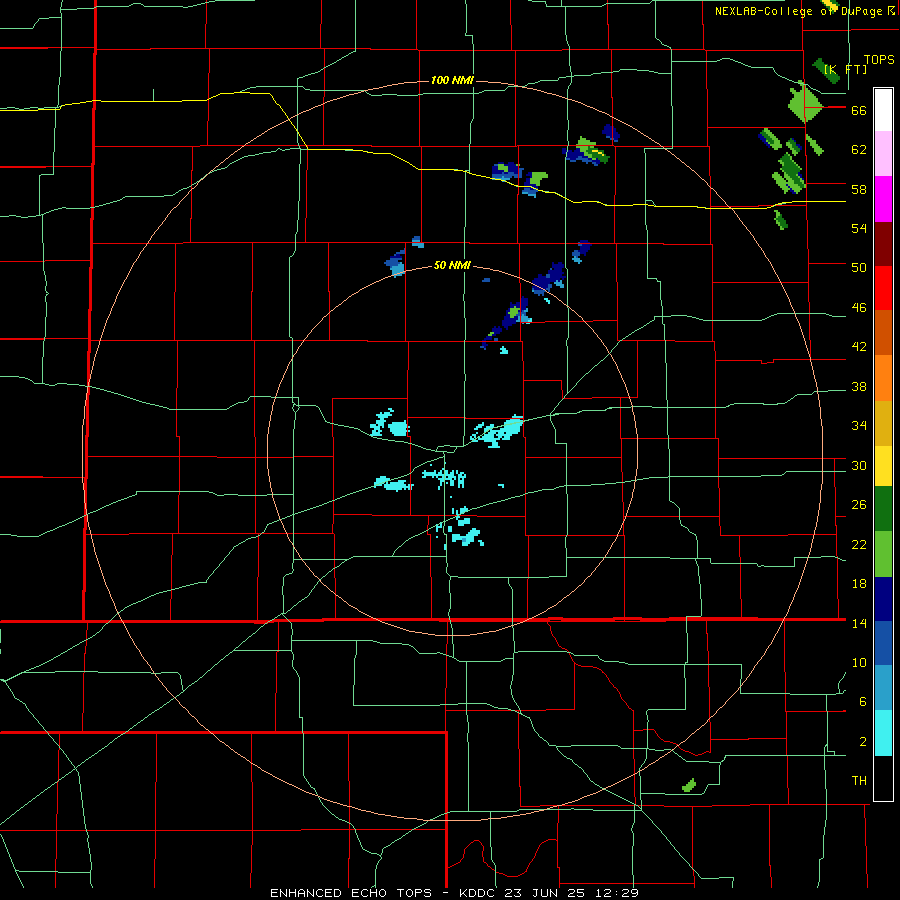The height and width of the screenshot is (900, 900).
Task: Select legend value 18
Action: tap(859, 584)
